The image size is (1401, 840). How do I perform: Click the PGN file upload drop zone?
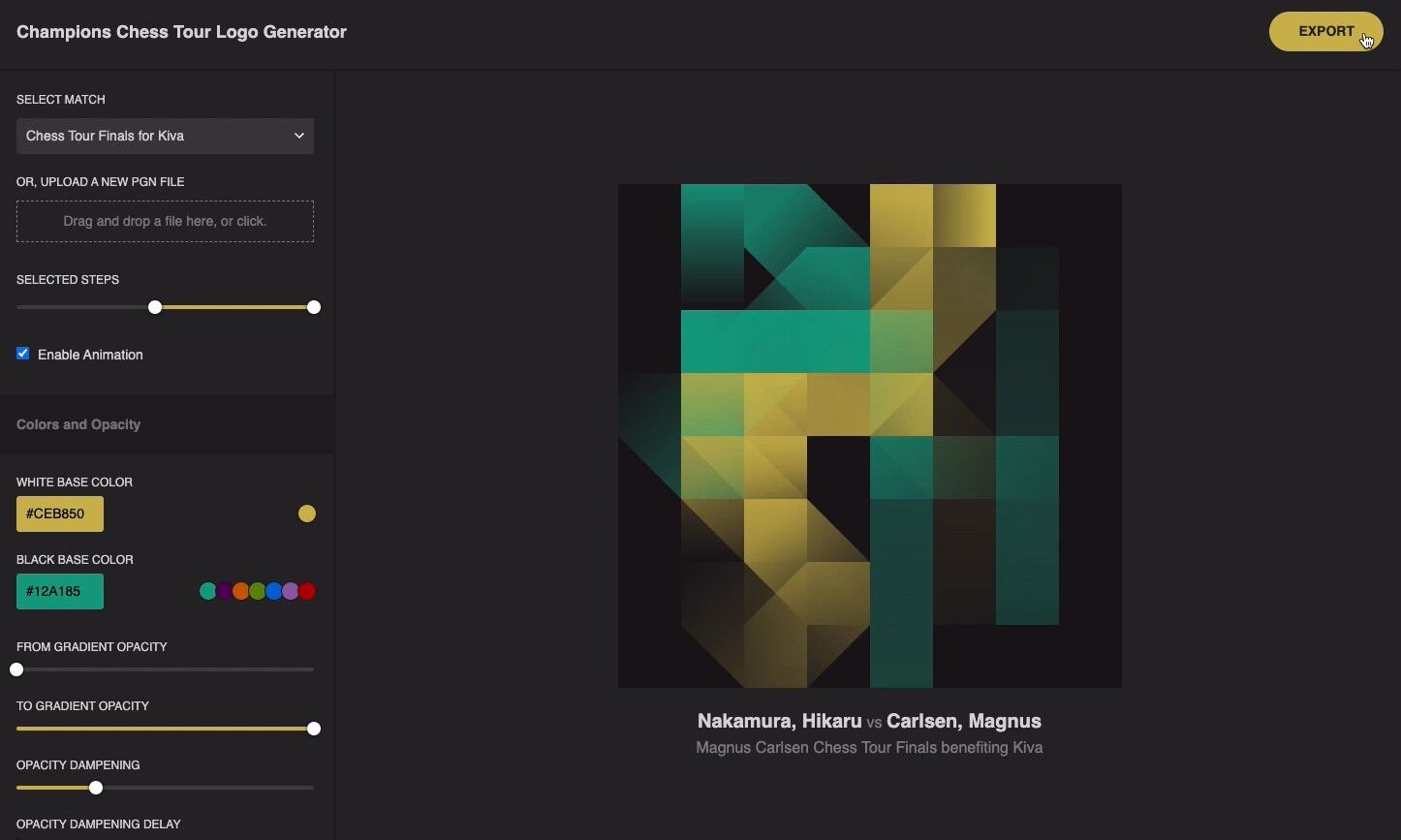click(165, 221)
